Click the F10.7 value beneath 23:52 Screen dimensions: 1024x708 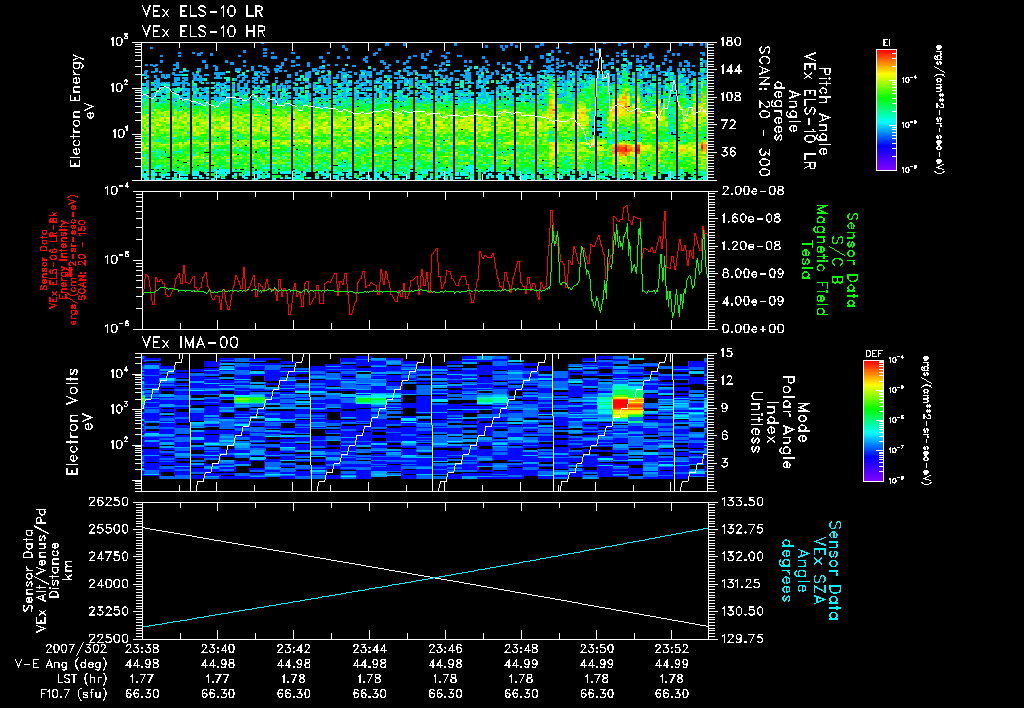[x=672, y=694]
